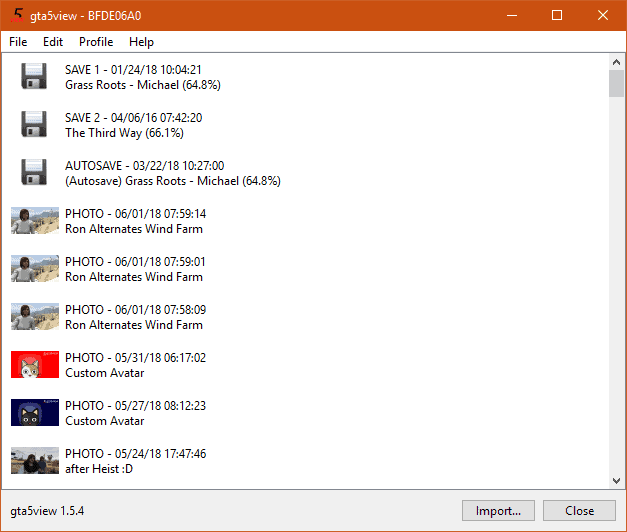The image size is (627, 532).
Task: Select 'PHOTO - 05/24/18 17:47:46' text
Action: click(x=136, y=454)
